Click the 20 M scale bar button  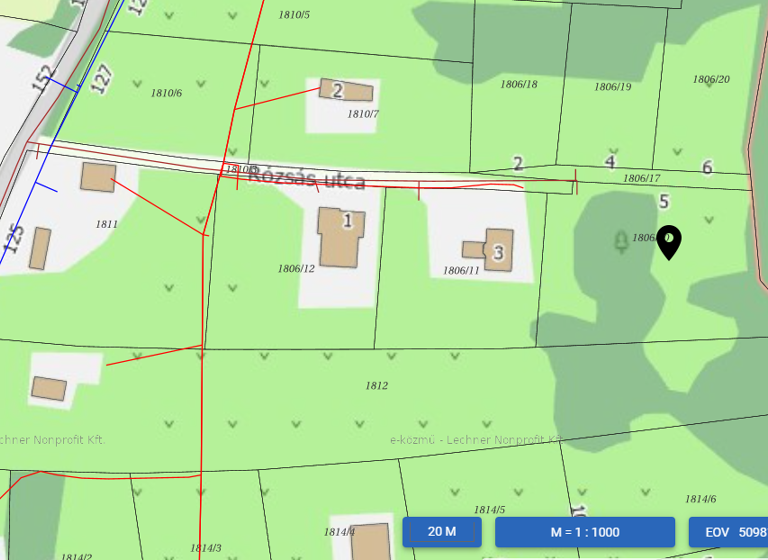point(442,532)
